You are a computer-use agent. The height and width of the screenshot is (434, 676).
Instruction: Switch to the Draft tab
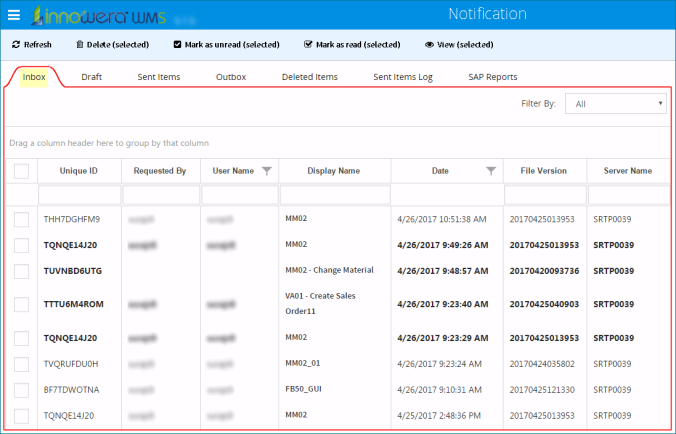pos(91,77)
